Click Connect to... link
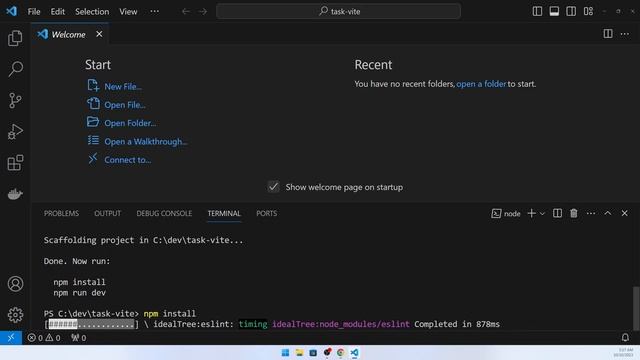Screen dimensions: 640x360 coord(128,160)
